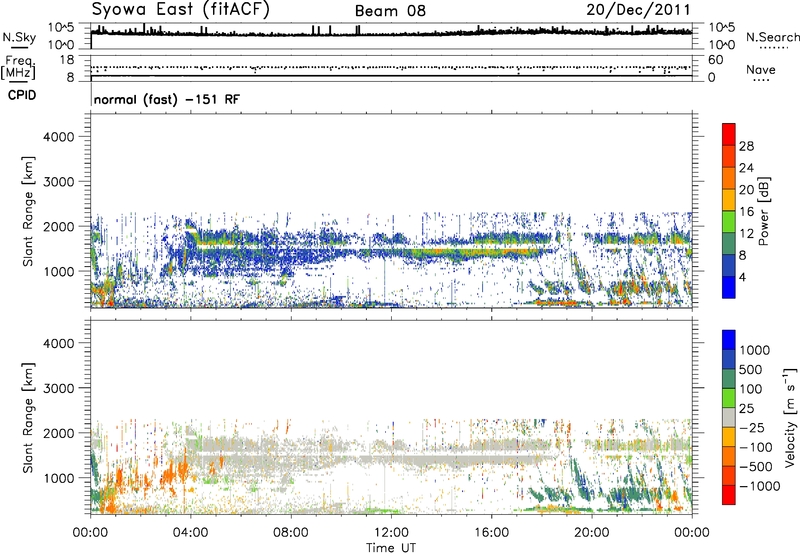Click the left '10^5' N.Sky axis tick
This screenshot has width=800, height=554.
click(x=61, y=28)
